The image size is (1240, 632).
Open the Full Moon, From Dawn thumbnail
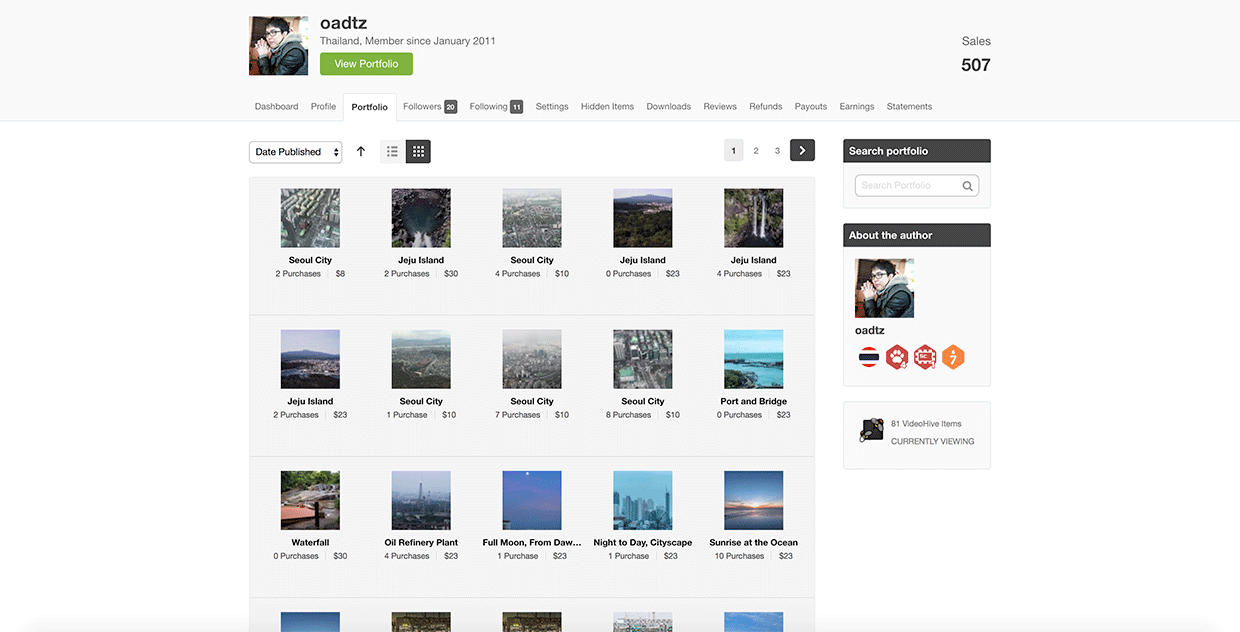[532, 500]
